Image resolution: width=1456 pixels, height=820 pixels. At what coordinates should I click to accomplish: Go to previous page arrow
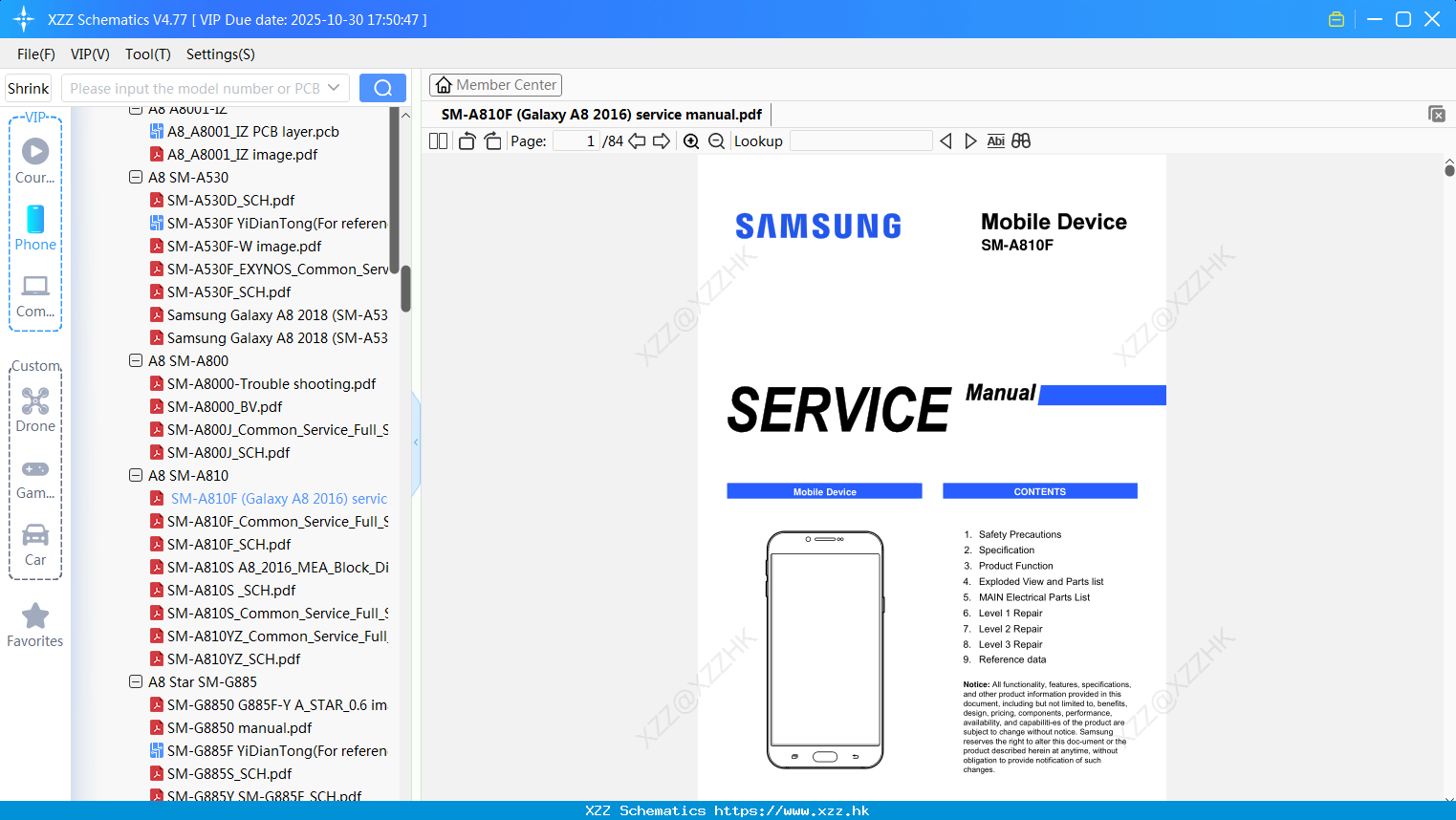pos(637,141)
